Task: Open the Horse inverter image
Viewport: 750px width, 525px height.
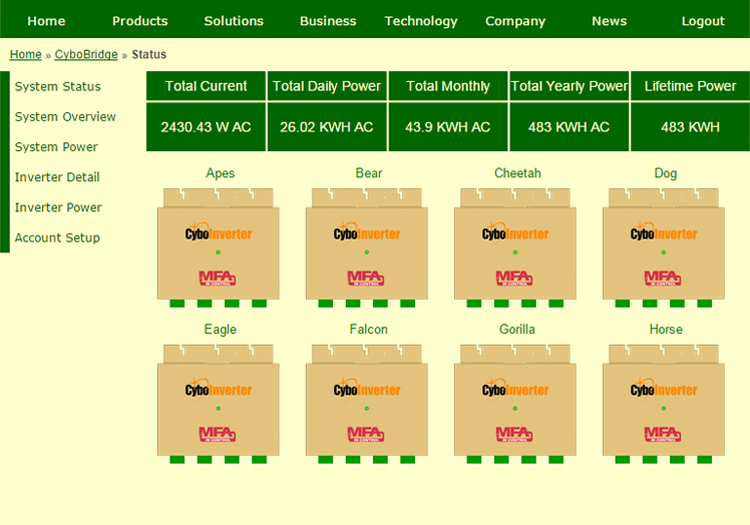Action: (663, 404)
